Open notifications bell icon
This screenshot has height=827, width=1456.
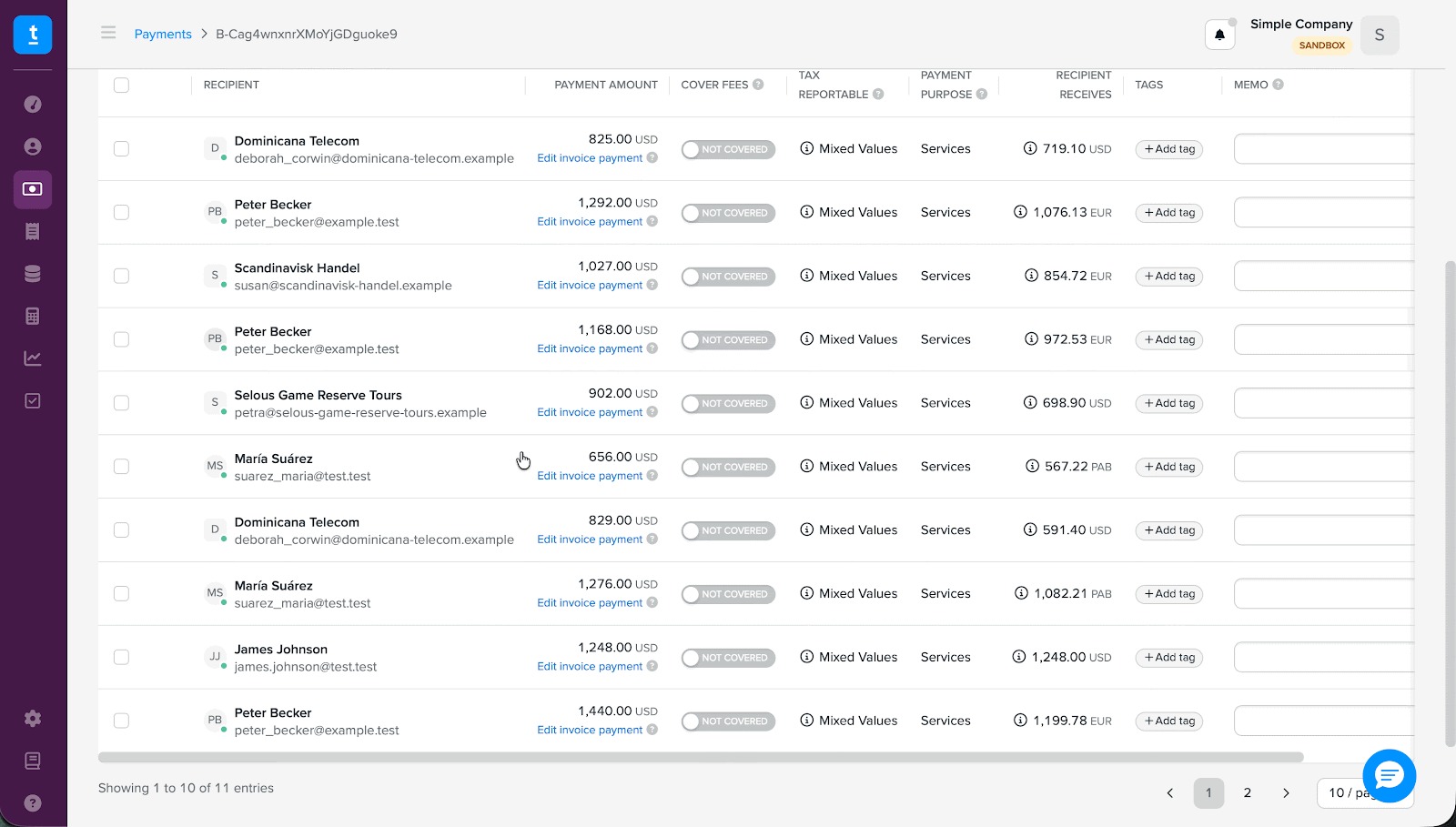1219,35
